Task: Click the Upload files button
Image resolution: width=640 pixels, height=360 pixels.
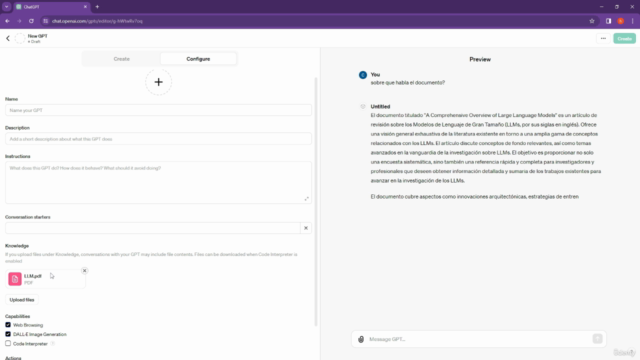Action: pos(22,300)
